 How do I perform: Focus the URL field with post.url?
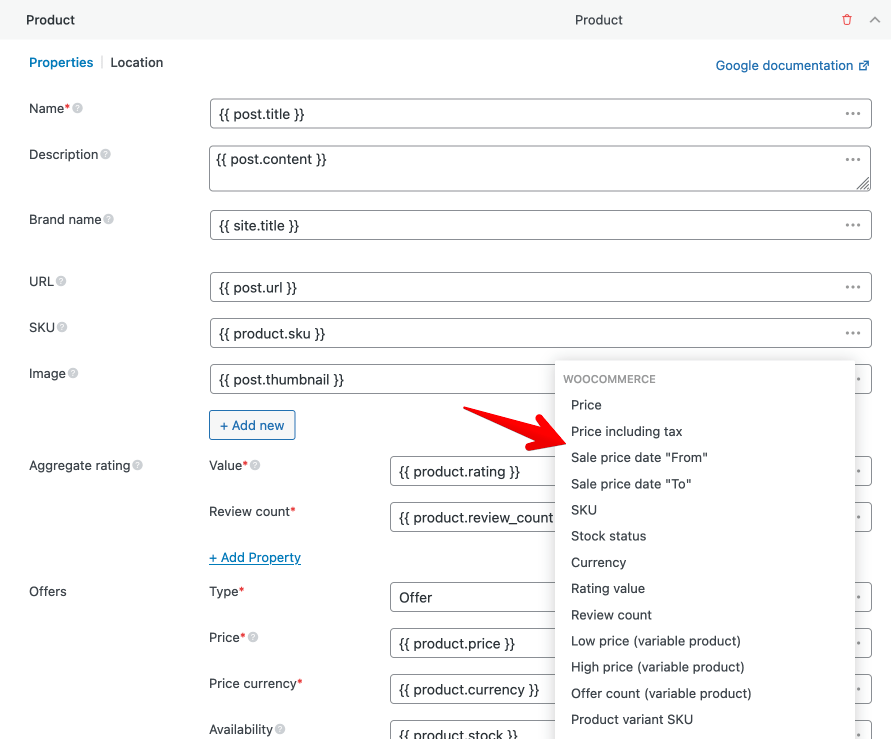540,287
